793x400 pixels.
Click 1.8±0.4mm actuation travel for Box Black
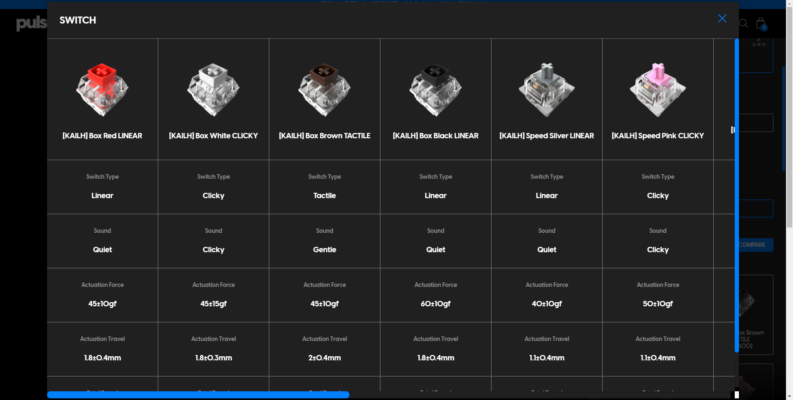pos(435,358)
